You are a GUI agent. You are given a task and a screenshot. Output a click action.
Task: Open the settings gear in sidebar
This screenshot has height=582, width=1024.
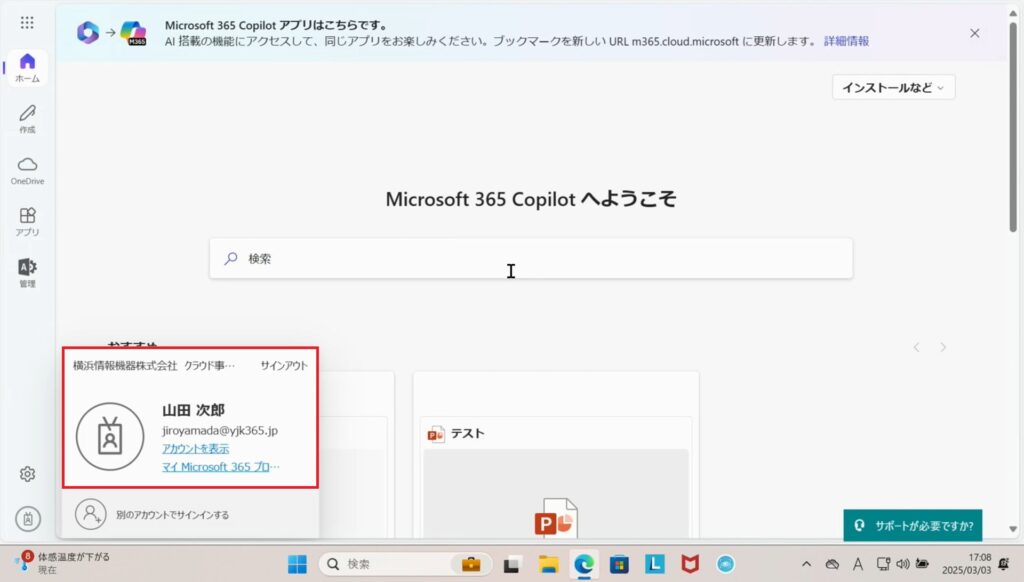coord(27,474)
